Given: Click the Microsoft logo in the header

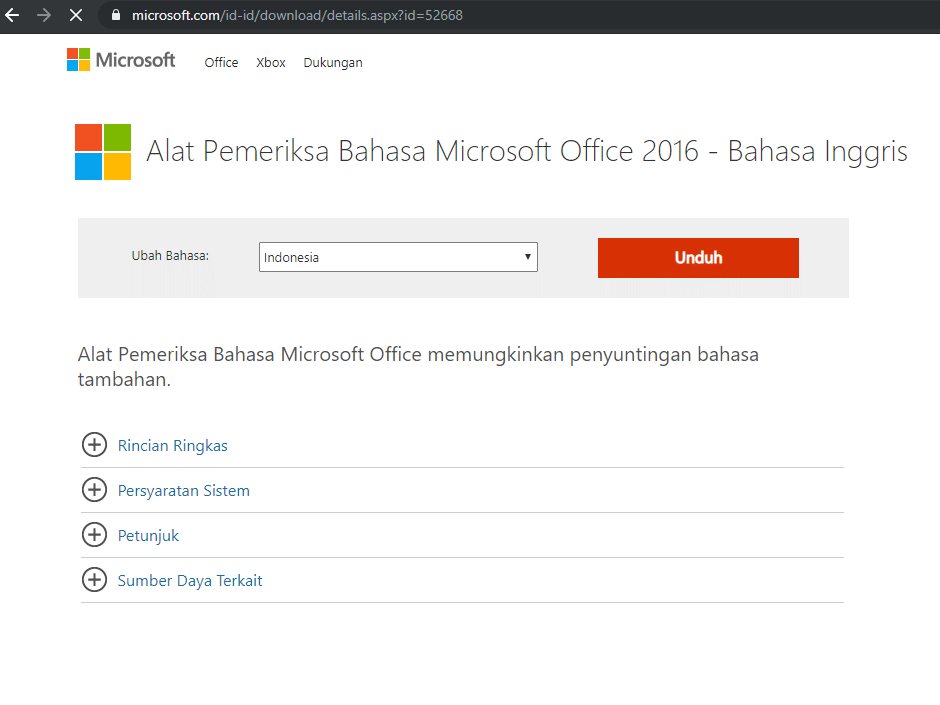Looking at the screenshot, I should [x=120, y=59].
